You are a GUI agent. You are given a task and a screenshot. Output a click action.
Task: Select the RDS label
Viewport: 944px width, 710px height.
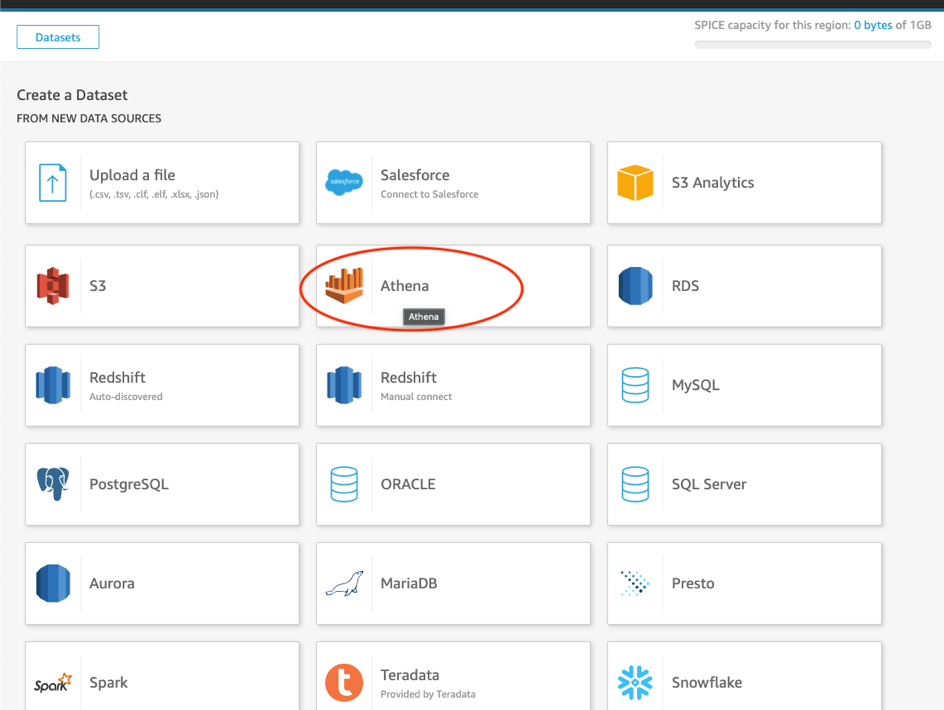point(685,286)
